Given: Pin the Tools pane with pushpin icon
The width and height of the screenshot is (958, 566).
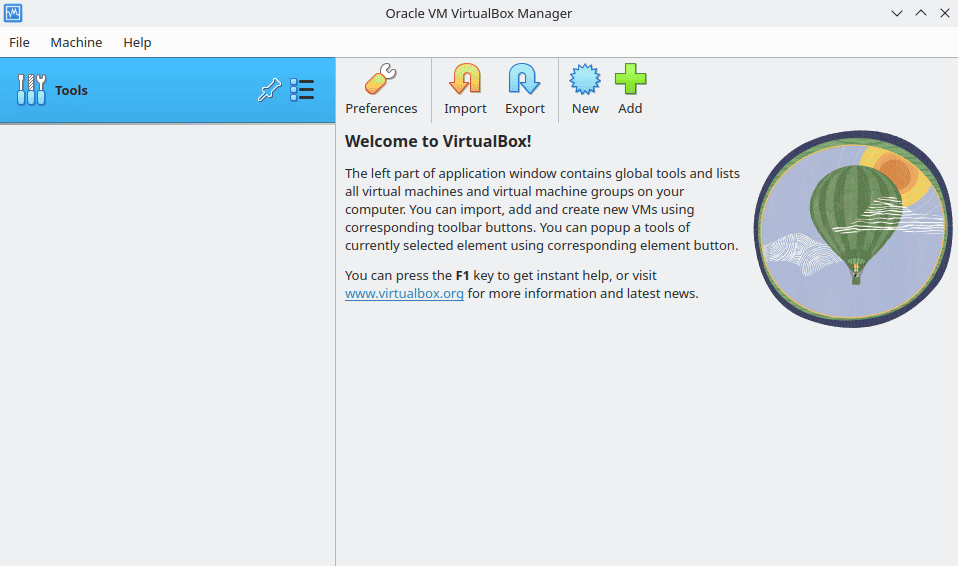Looking at the screenshot, I should [x=269, y=90].
